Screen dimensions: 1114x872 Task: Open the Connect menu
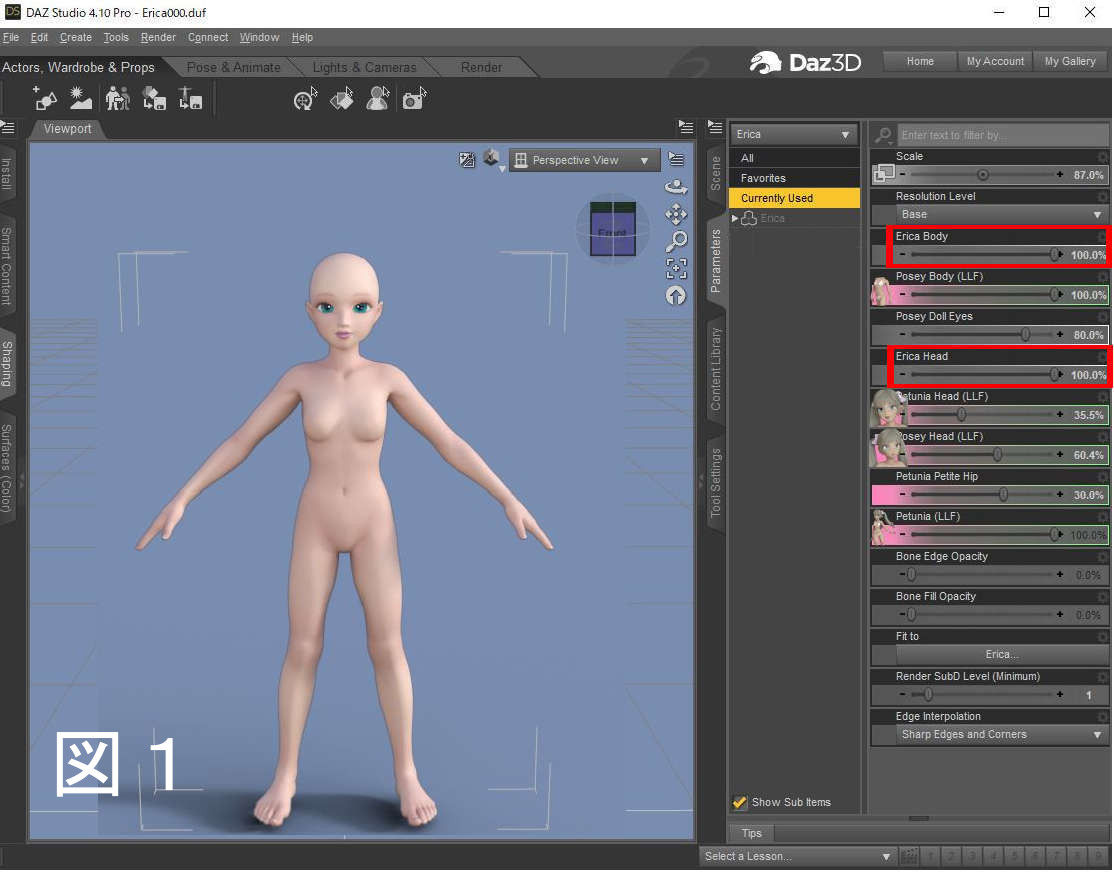click(x=207, y=38)
